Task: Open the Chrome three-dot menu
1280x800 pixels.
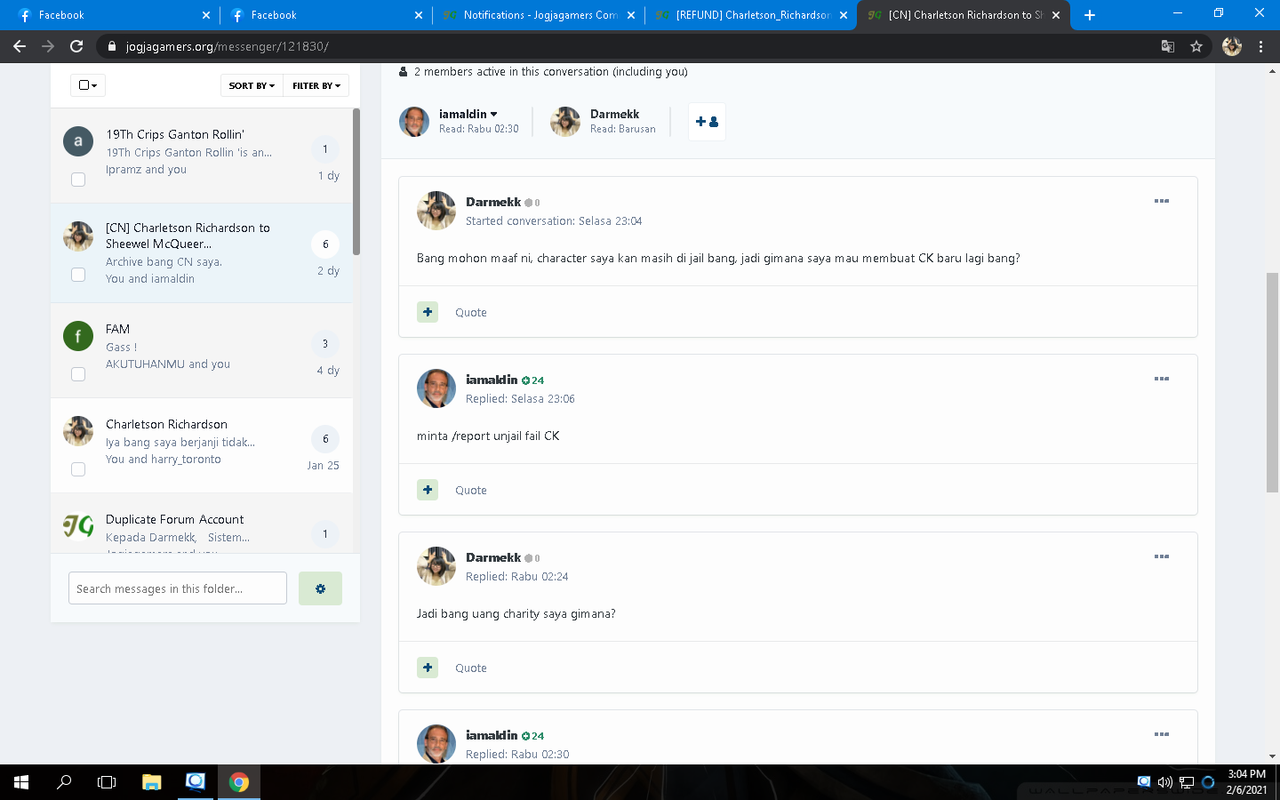Action: (x=1261, y=46)
